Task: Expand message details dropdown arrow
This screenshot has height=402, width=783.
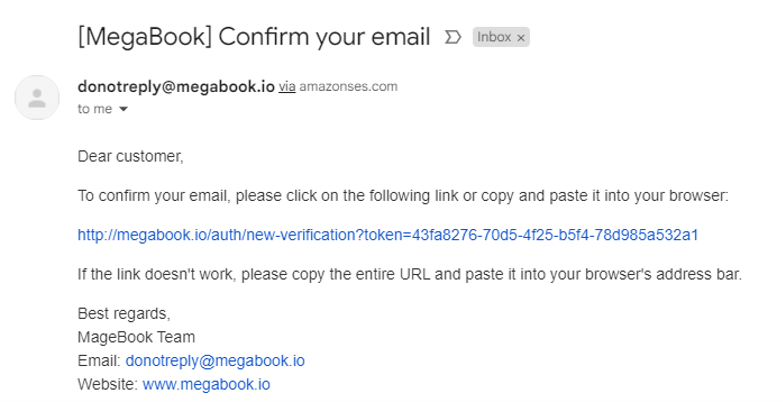Action: tap(123, 109)
